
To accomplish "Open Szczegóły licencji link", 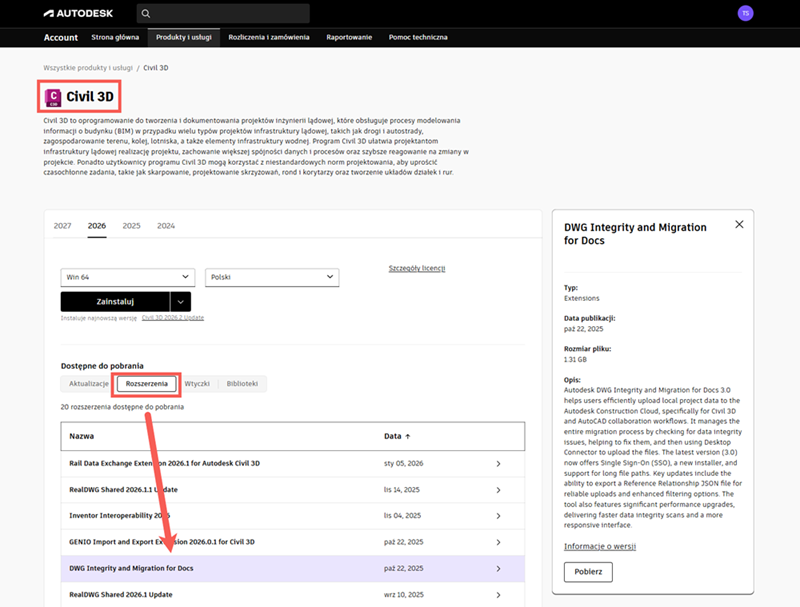I will point(417,268).
